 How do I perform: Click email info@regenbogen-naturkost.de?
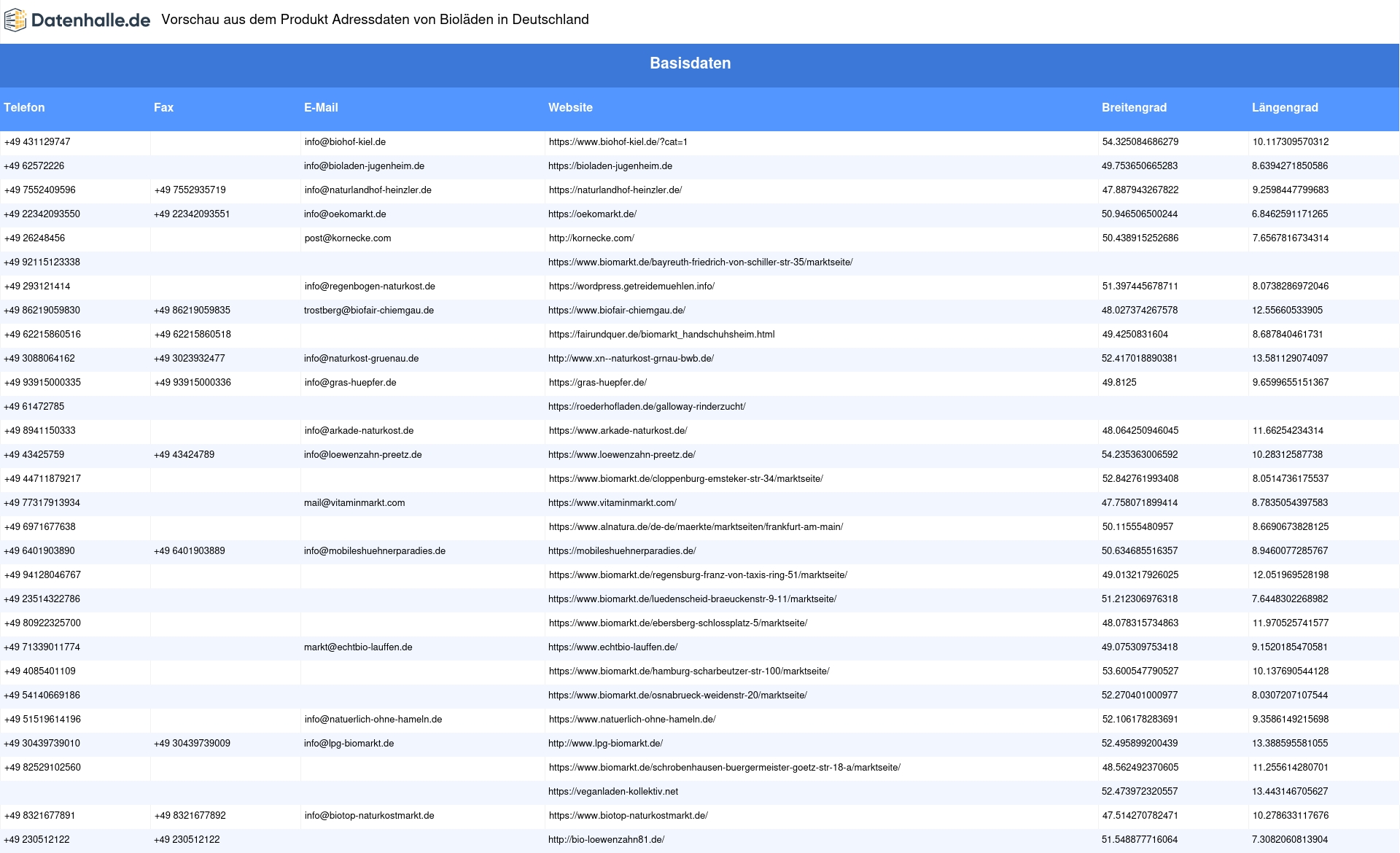[370, 287]
